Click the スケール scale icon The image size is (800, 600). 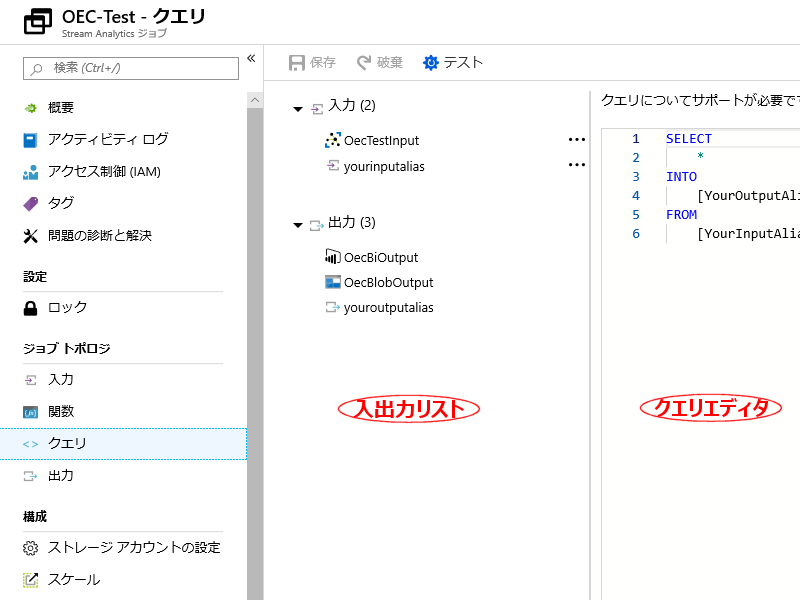pos(31,580)
